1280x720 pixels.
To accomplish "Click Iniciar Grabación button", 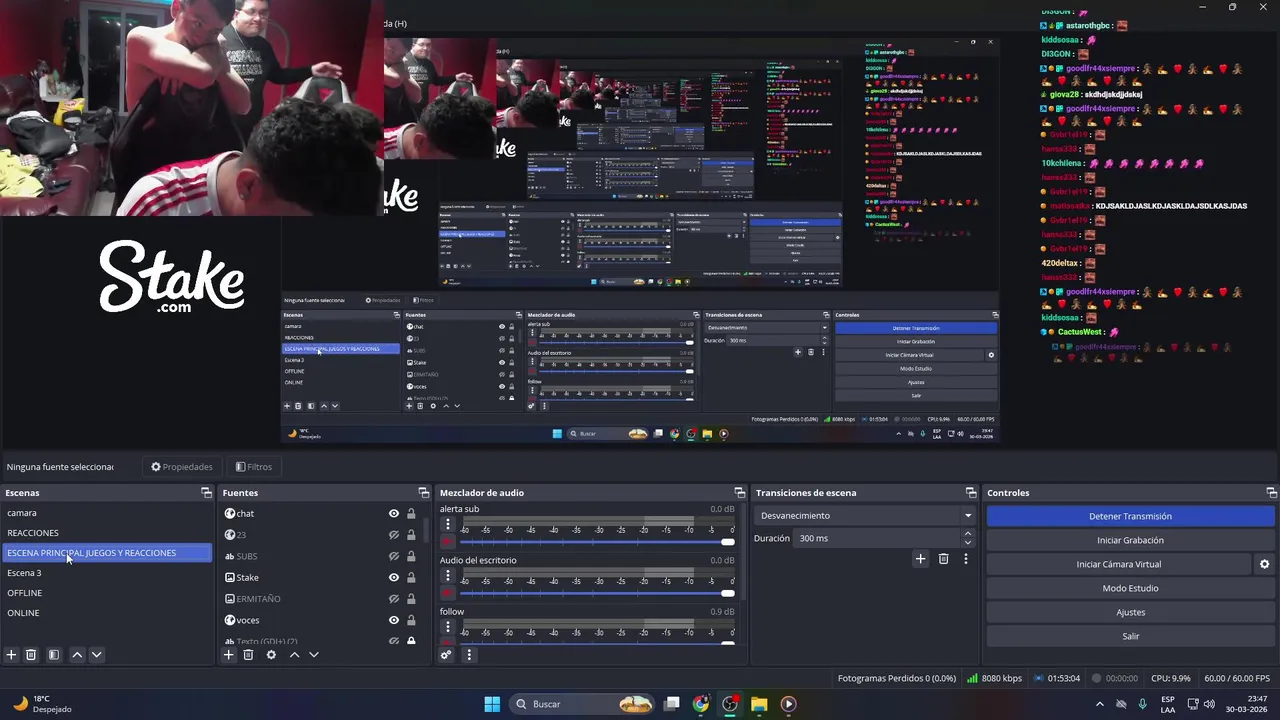I will point(1130,540).
